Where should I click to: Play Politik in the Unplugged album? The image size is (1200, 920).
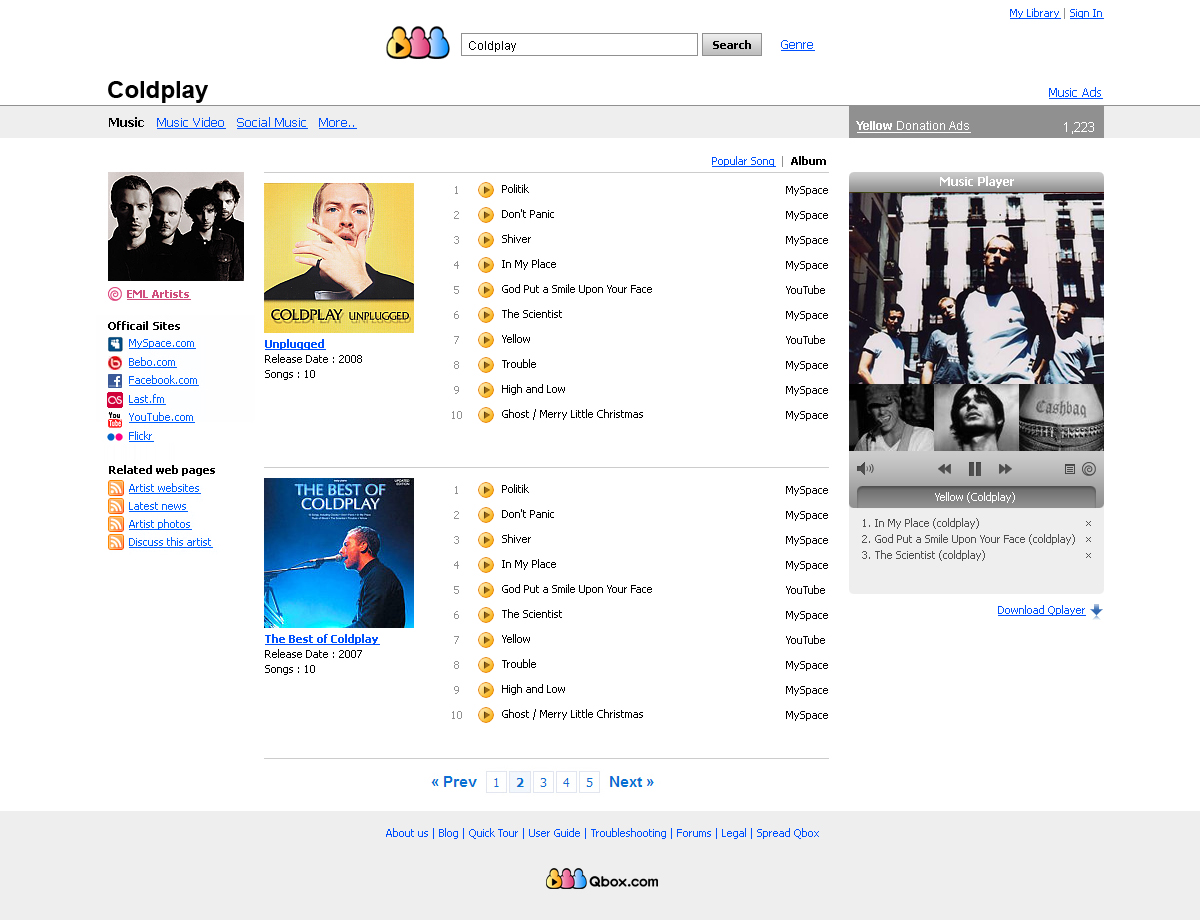[x=486, y=190]
